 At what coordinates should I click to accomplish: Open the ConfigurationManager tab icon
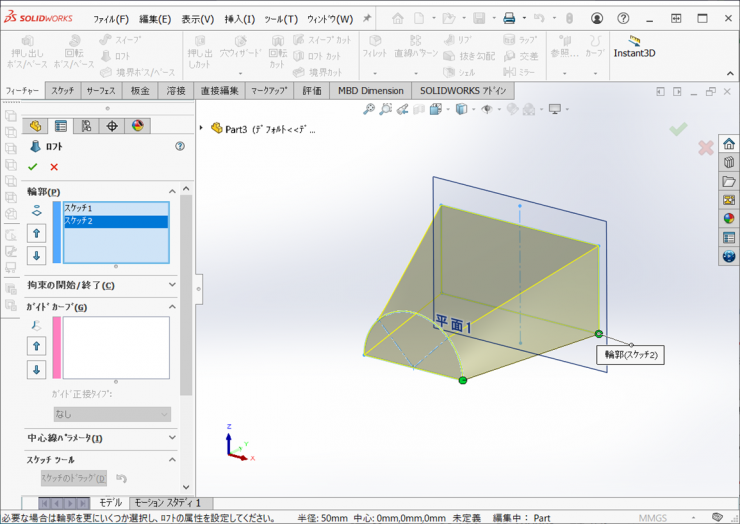coord(86,126)
